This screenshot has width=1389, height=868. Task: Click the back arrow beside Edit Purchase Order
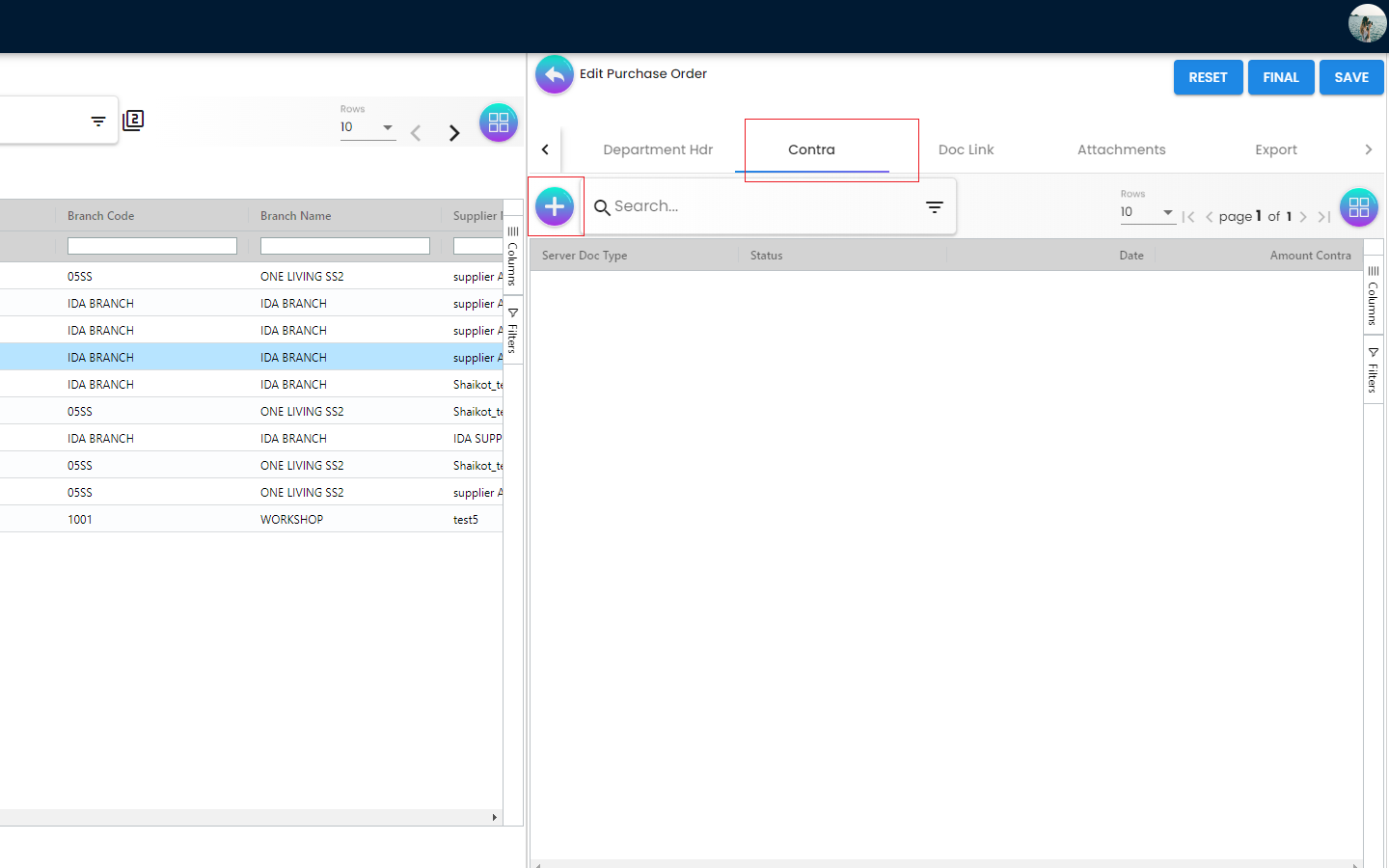click(x=555, y=74)
